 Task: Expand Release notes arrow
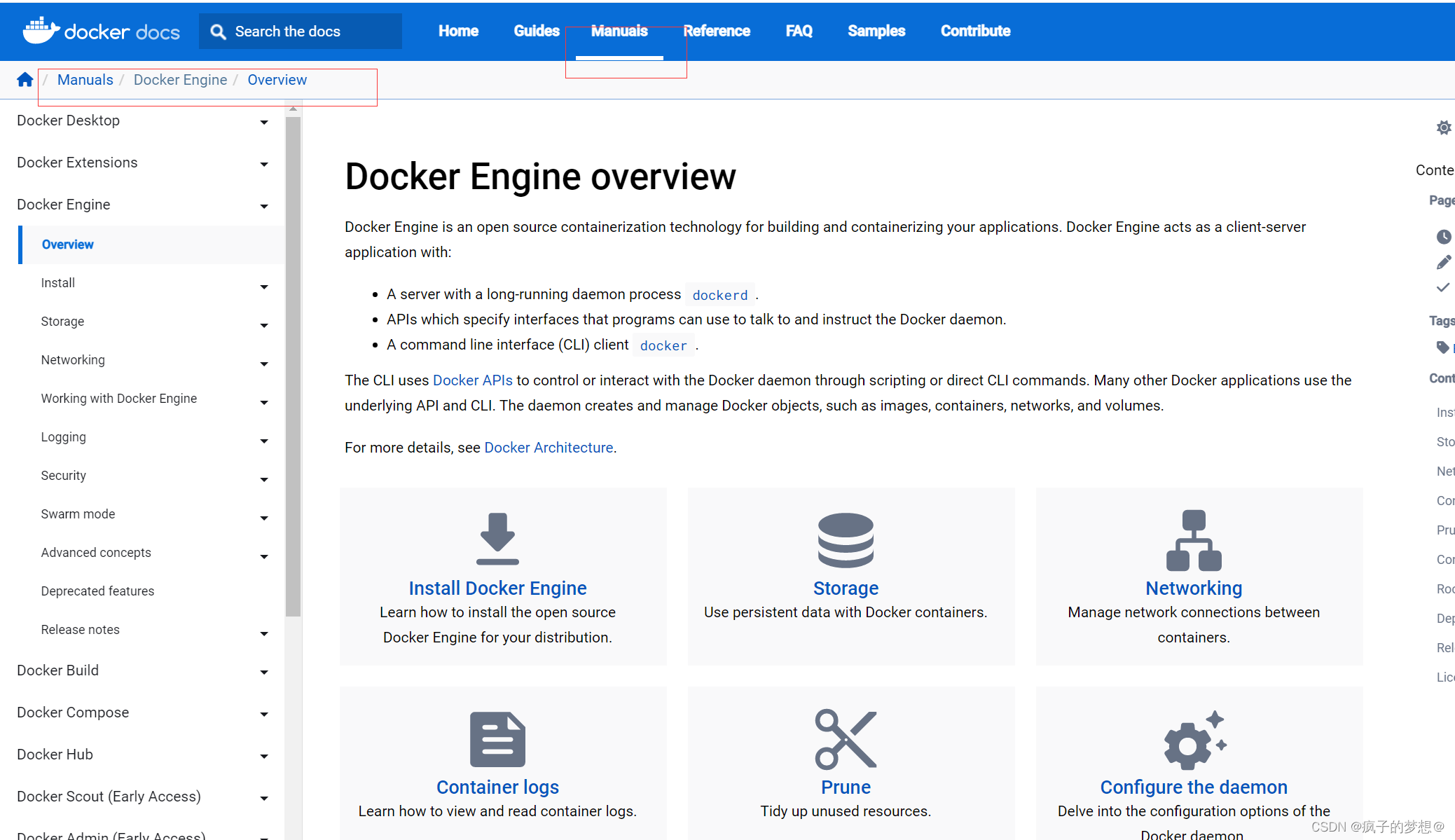point(264,634)
